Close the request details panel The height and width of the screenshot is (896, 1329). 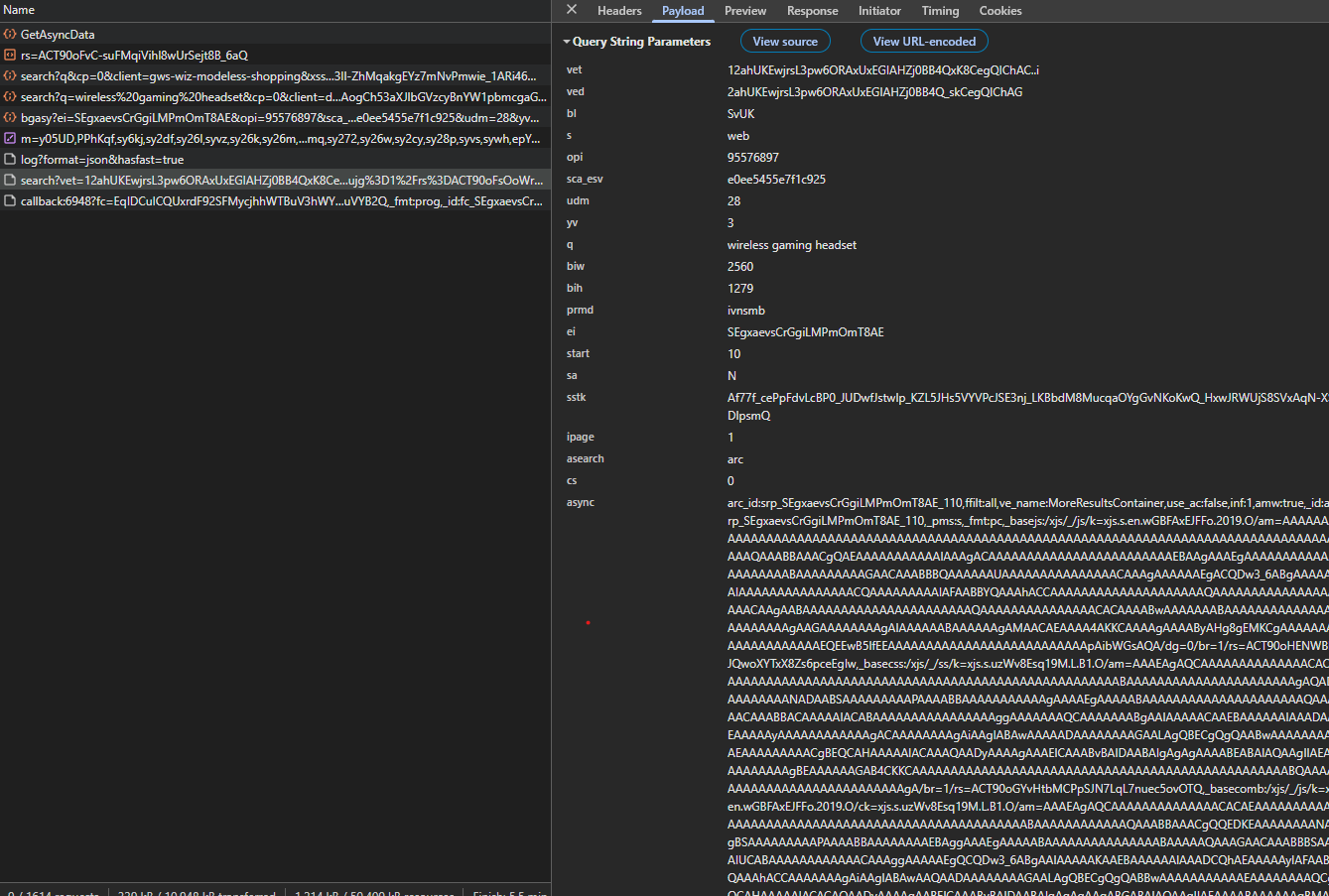pos(571,11)
